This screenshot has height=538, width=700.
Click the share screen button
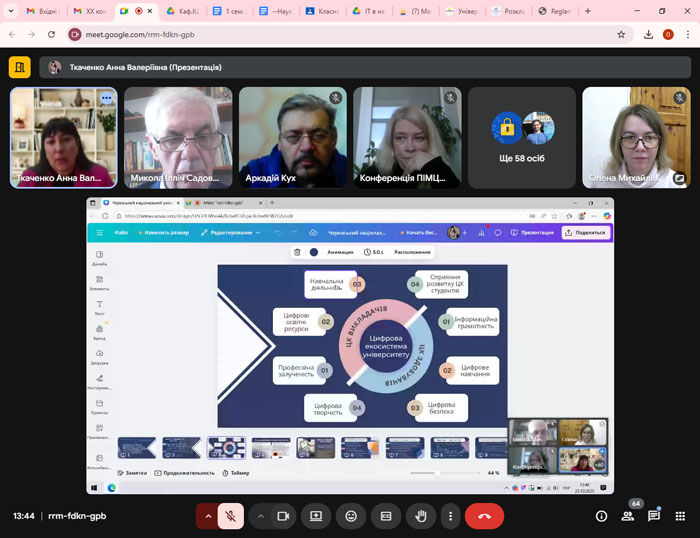(x=316, y=516)
